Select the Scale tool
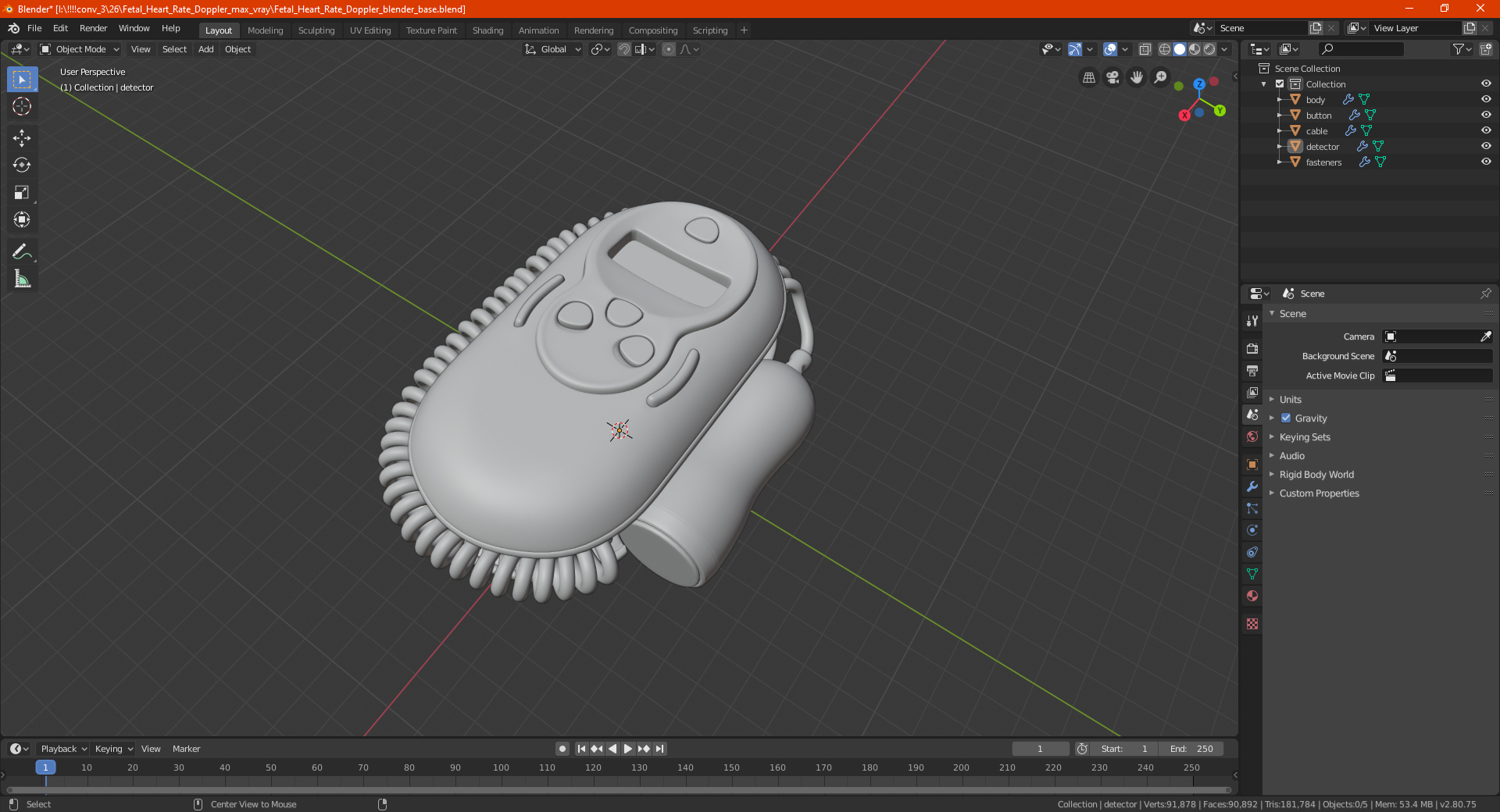This screenshot has width=1500, height=812. point(22,193)
